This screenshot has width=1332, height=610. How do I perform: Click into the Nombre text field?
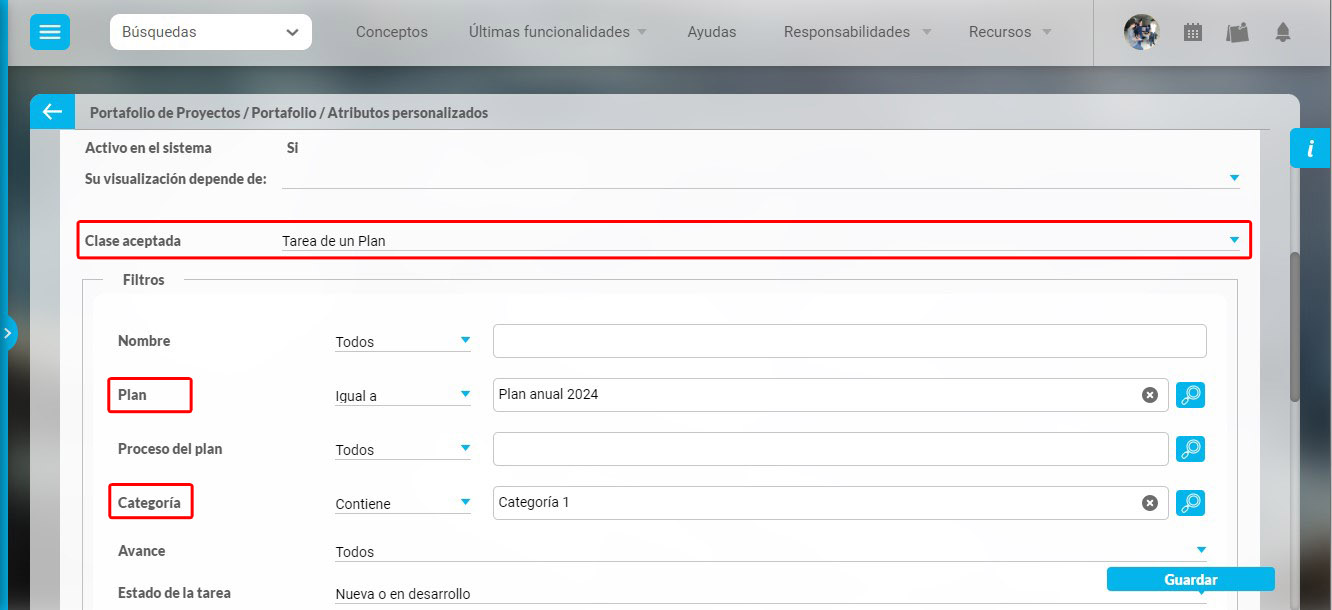tap(849, 341)
